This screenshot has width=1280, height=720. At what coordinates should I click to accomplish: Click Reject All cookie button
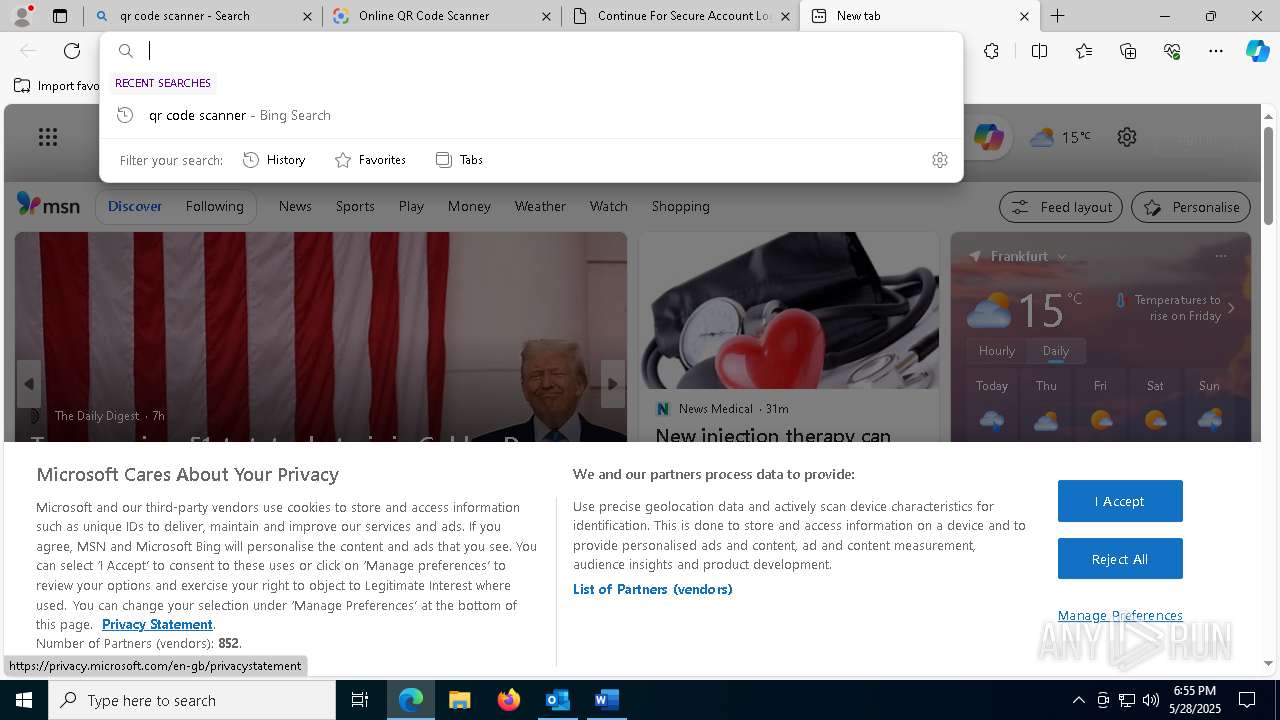click(1120, 559)
